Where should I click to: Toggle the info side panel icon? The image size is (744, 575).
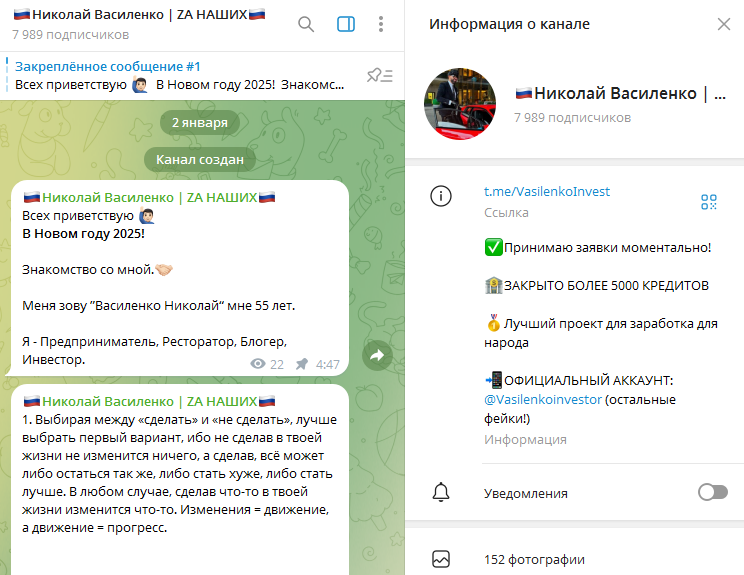pos(346,24)
